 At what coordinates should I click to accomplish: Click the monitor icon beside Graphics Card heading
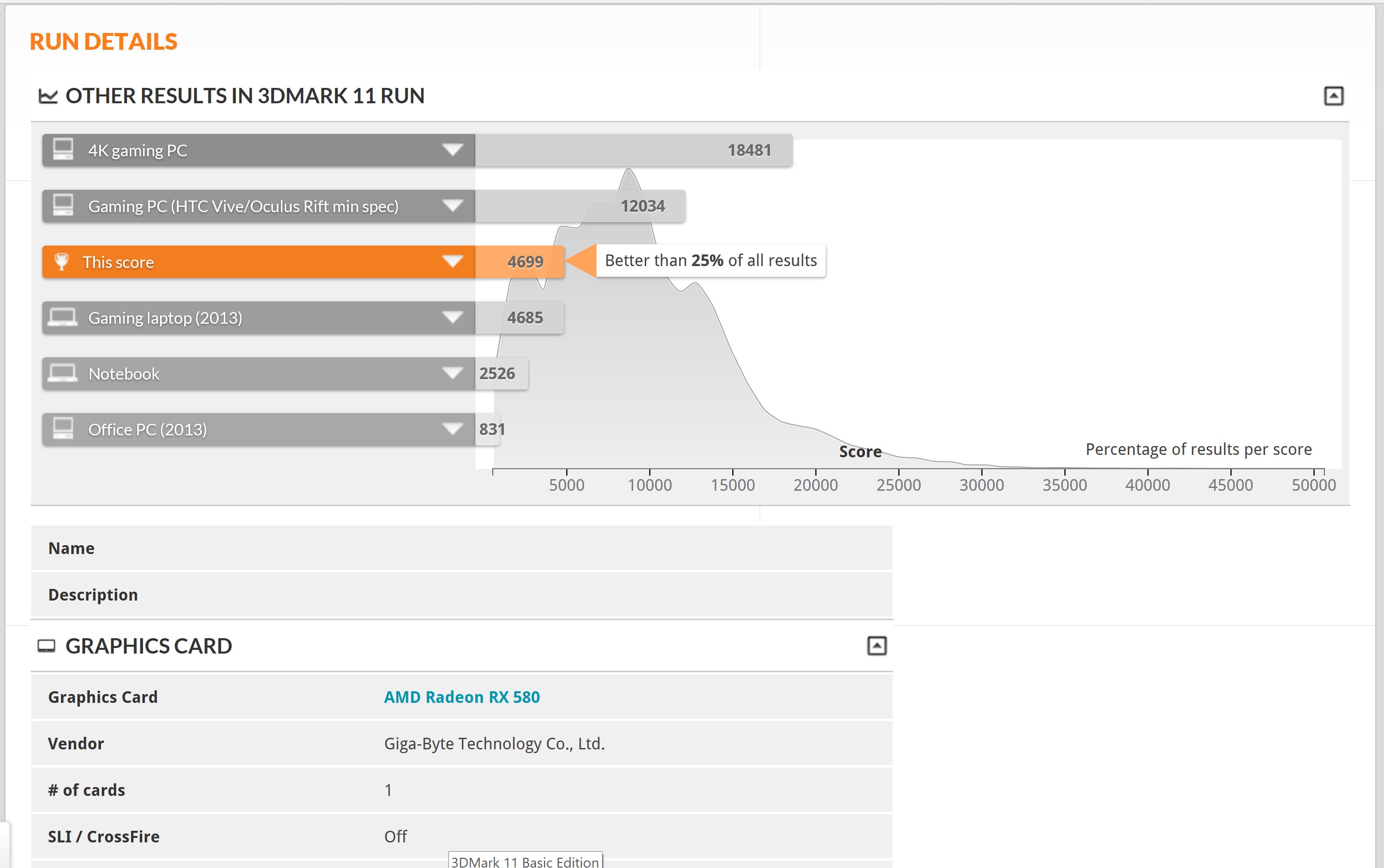[47, 646]
